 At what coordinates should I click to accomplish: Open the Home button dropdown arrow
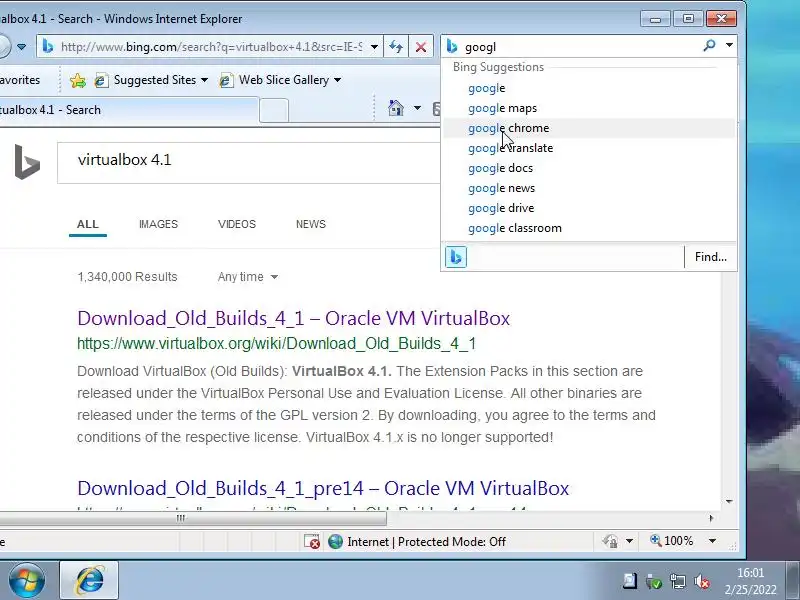click(417, 108)
